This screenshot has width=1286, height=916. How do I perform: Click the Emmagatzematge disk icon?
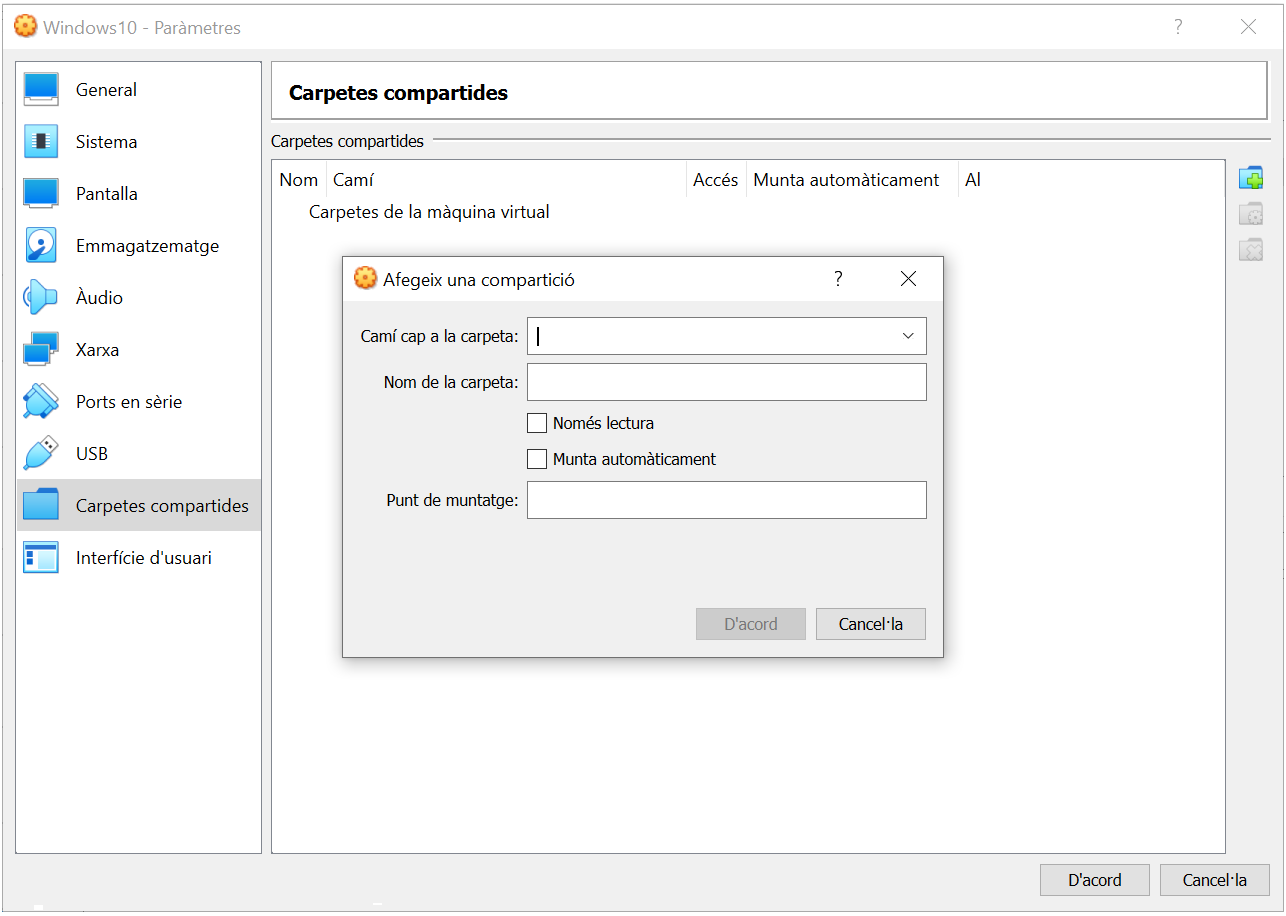[41, 246]
